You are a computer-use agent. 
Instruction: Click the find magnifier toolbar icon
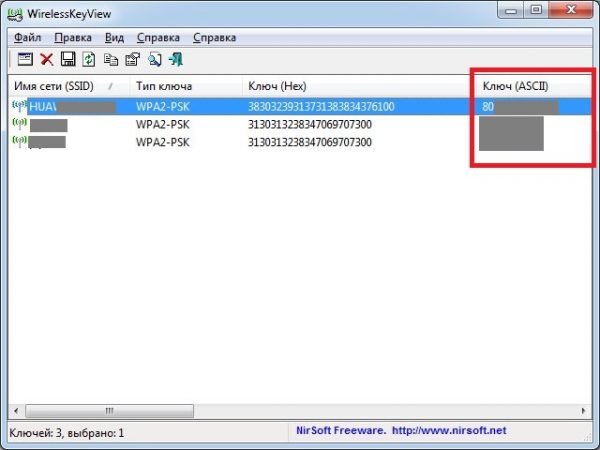[155, 59]
